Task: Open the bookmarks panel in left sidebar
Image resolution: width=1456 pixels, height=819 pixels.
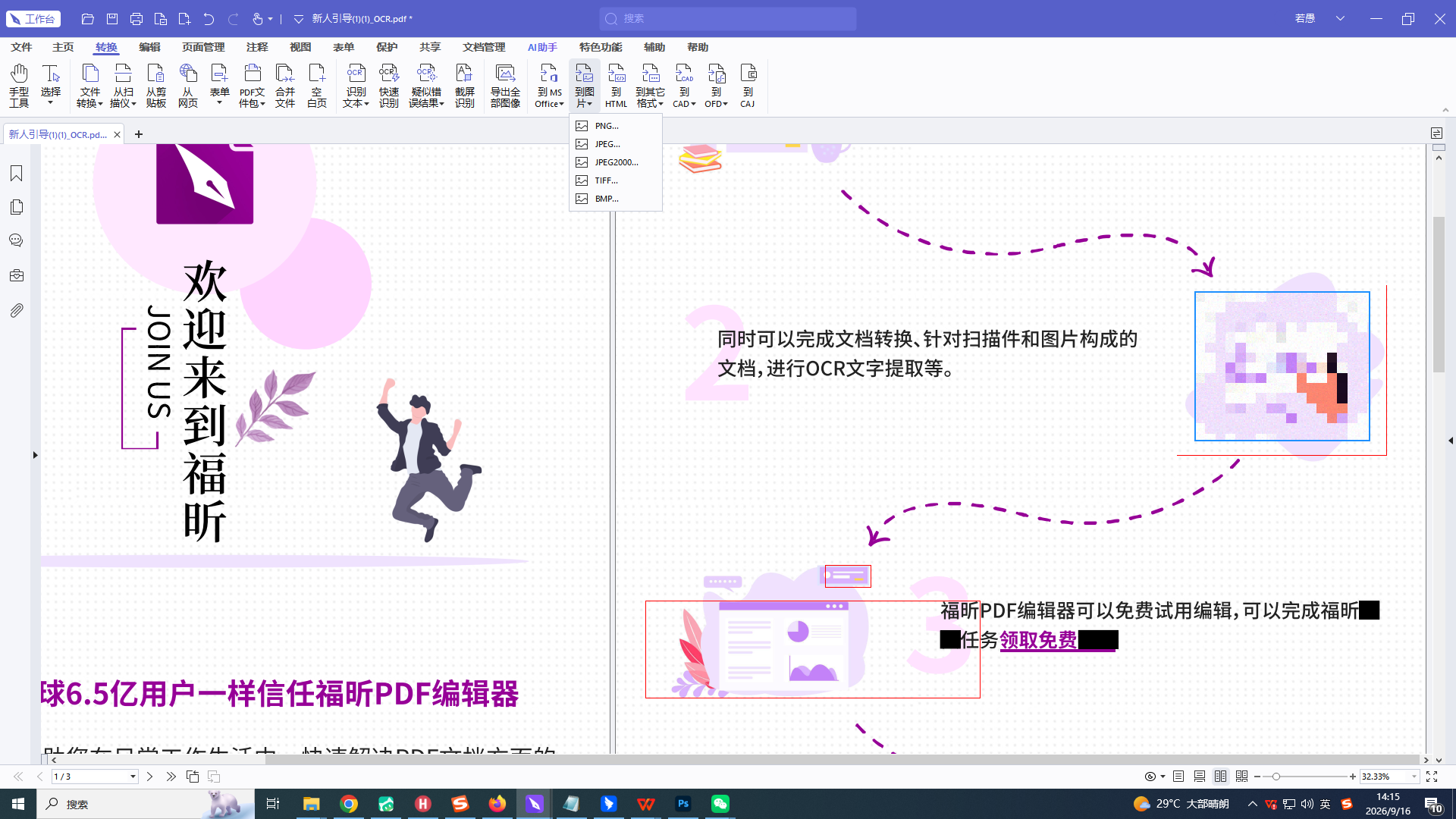Action: pos(16,174)
